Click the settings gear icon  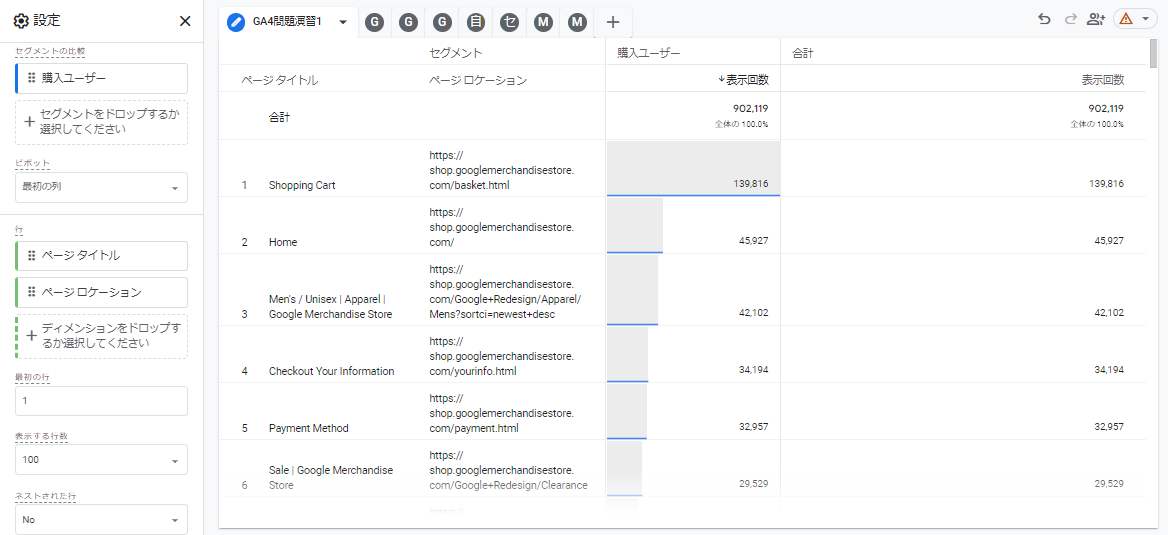[x=22, y=21]
